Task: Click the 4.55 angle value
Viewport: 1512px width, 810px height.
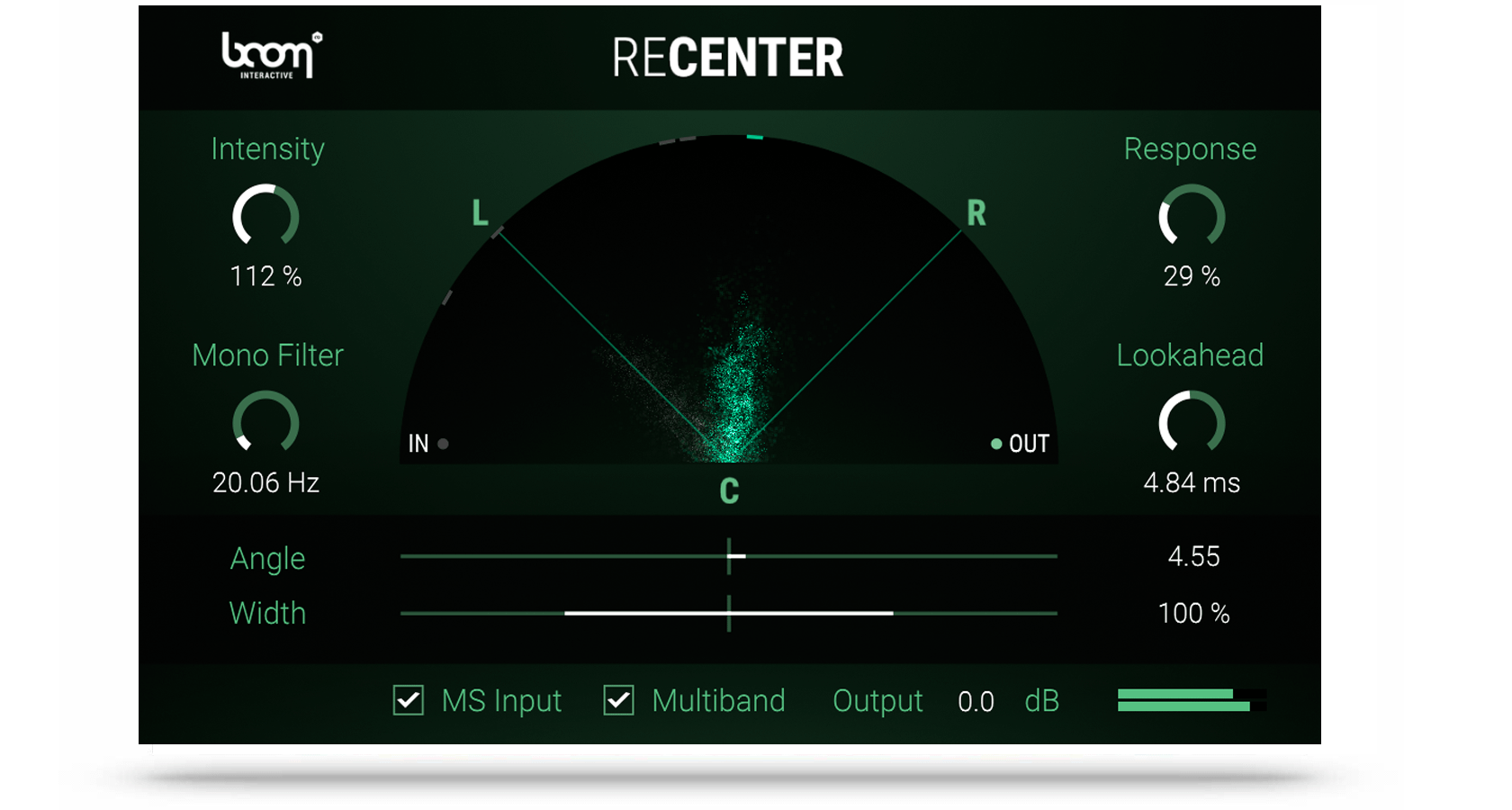Action: tap(1193, 556)
